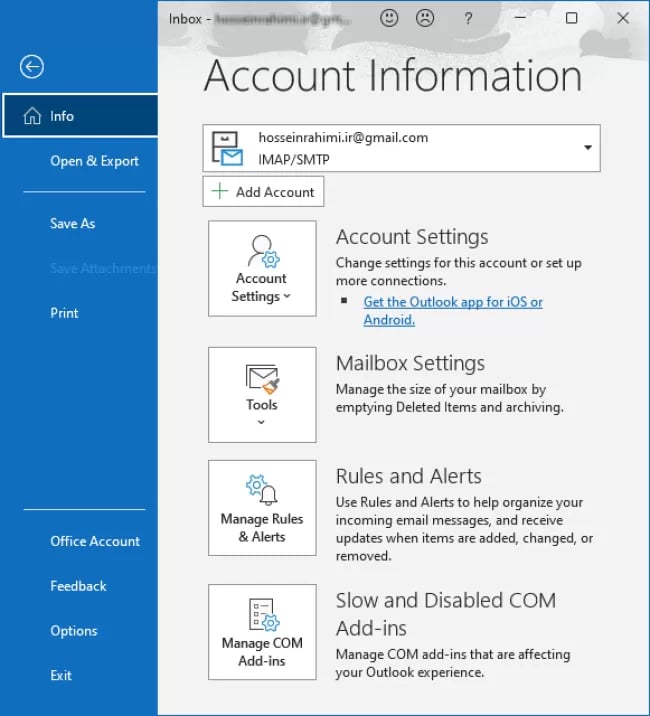650x716 pixels.
Task: Open the mailbox Tools dropdown
Action: click(262, 395)
